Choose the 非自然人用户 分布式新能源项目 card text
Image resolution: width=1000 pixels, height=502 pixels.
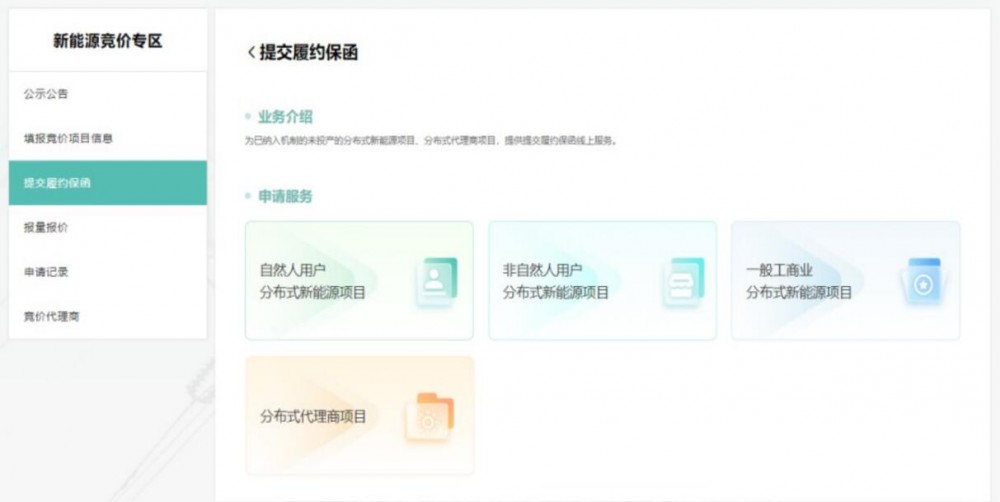point(556,281)
